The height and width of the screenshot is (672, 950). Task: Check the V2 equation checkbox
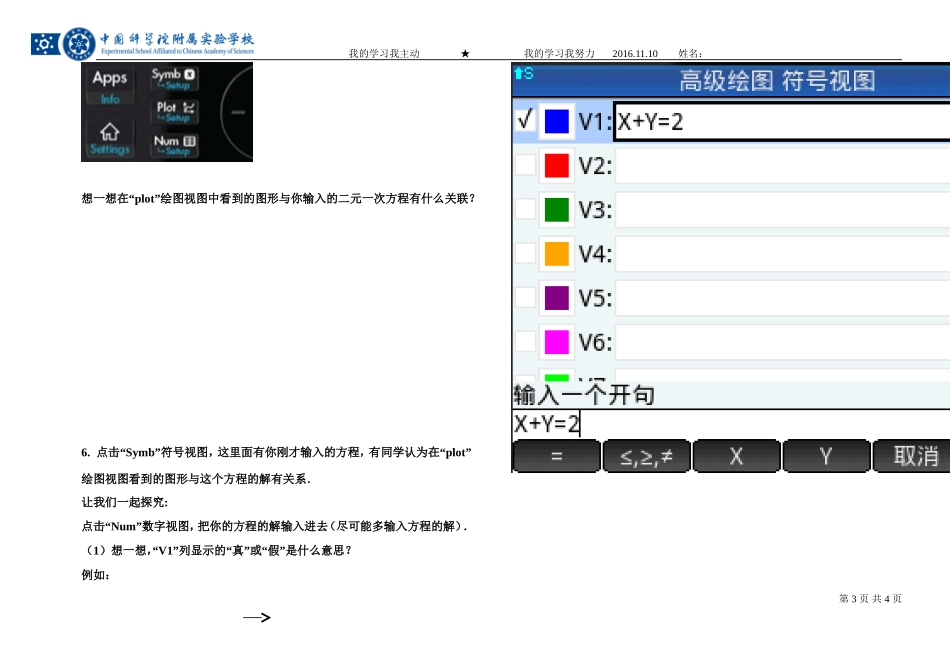tap(525, 165)
